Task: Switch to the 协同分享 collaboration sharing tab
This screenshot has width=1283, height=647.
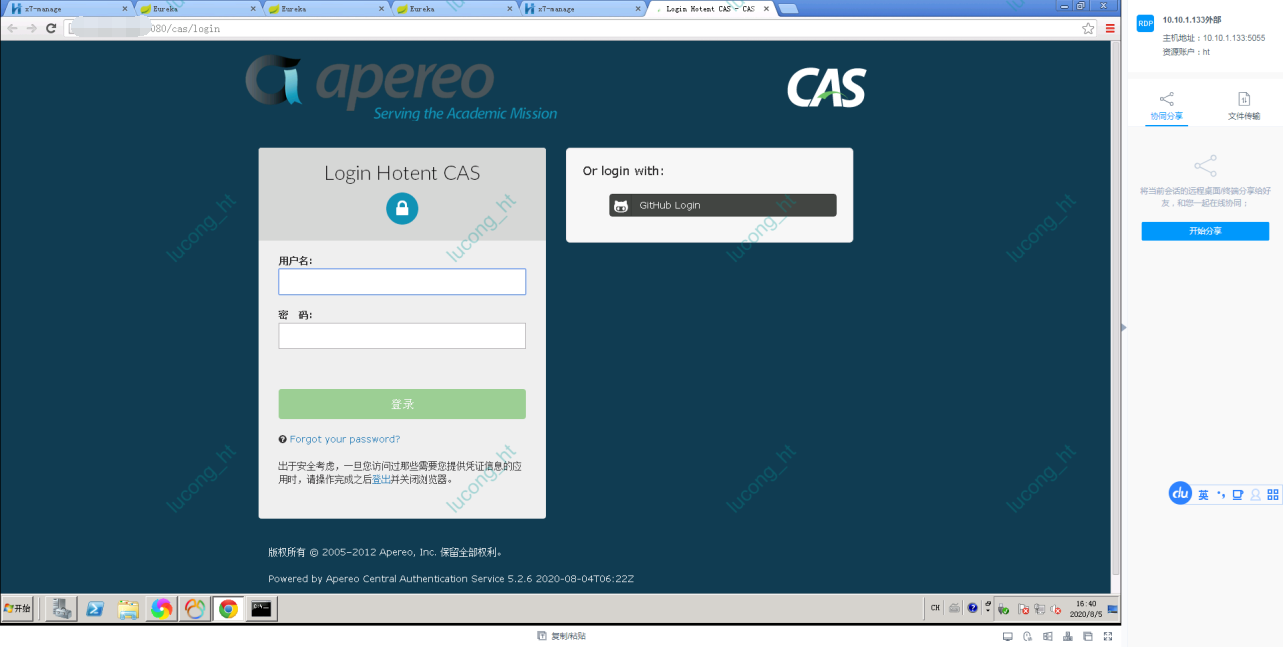Action: coord(1166,107)
